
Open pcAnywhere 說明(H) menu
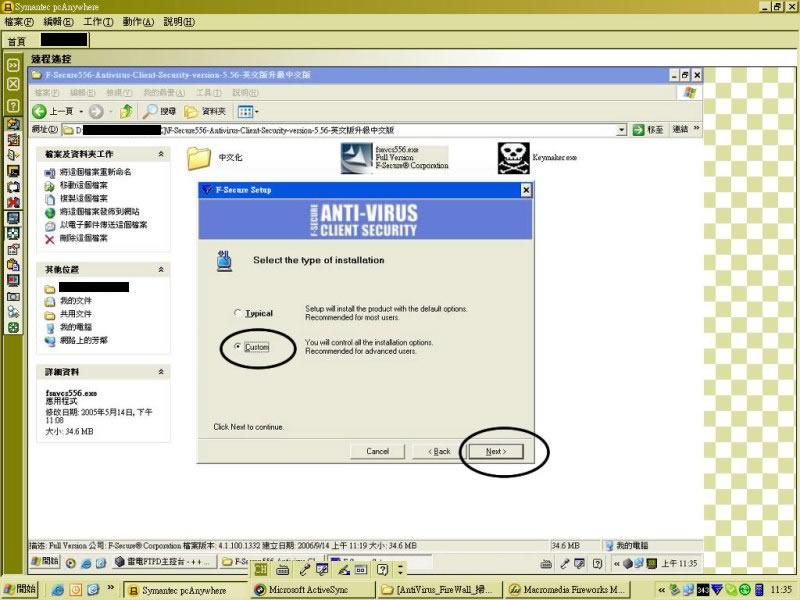pos(179,22)
